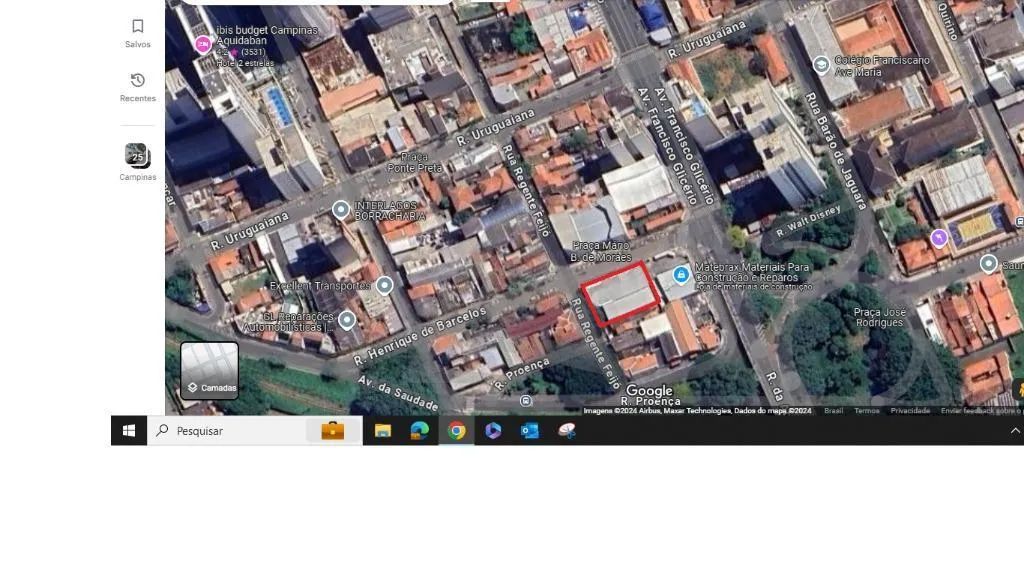Select the map pin next to Saur label

click(x=989, y=264)
